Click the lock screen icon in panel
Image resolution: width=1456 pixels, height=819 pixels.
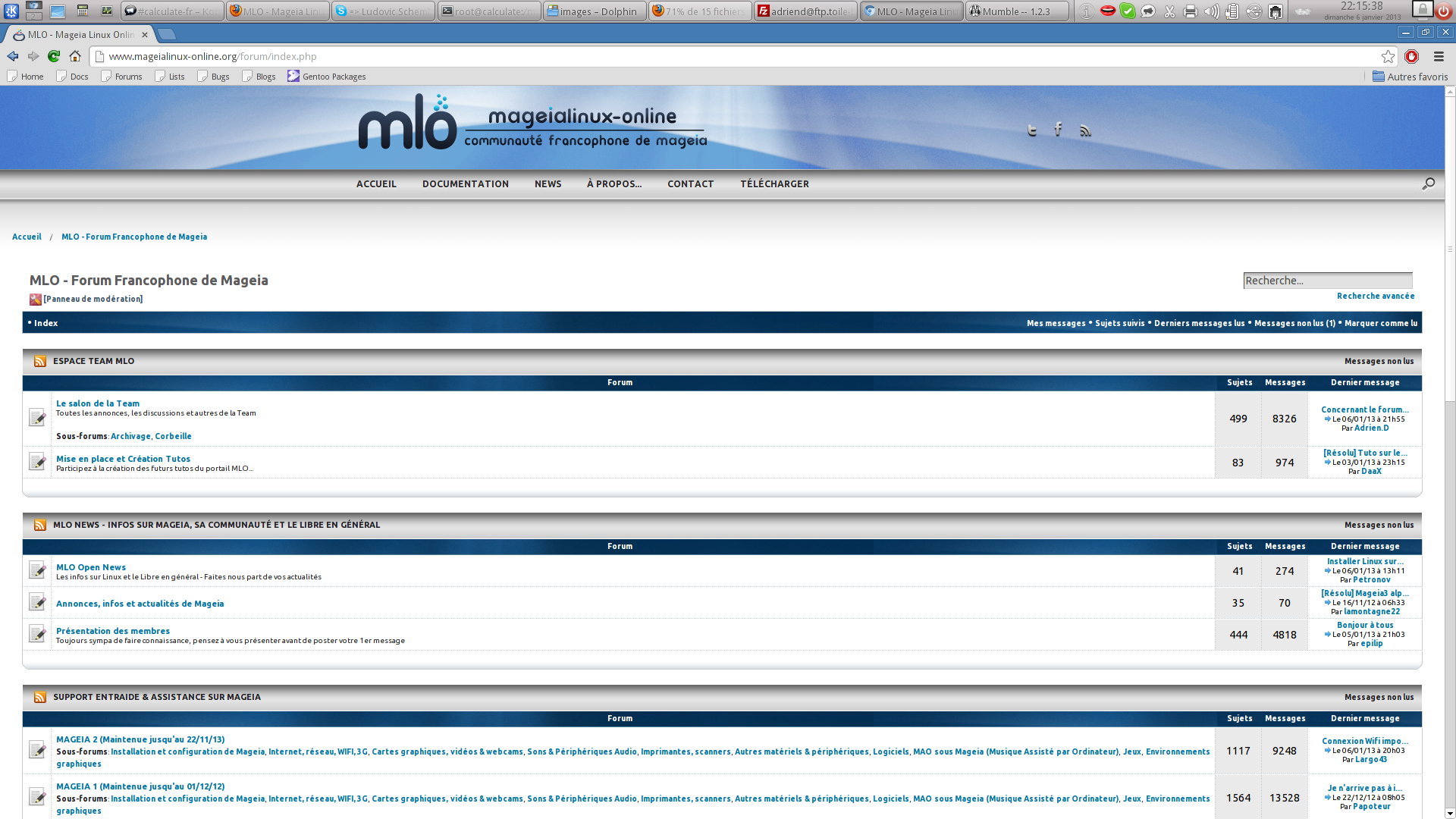(x=1423, y=11)
